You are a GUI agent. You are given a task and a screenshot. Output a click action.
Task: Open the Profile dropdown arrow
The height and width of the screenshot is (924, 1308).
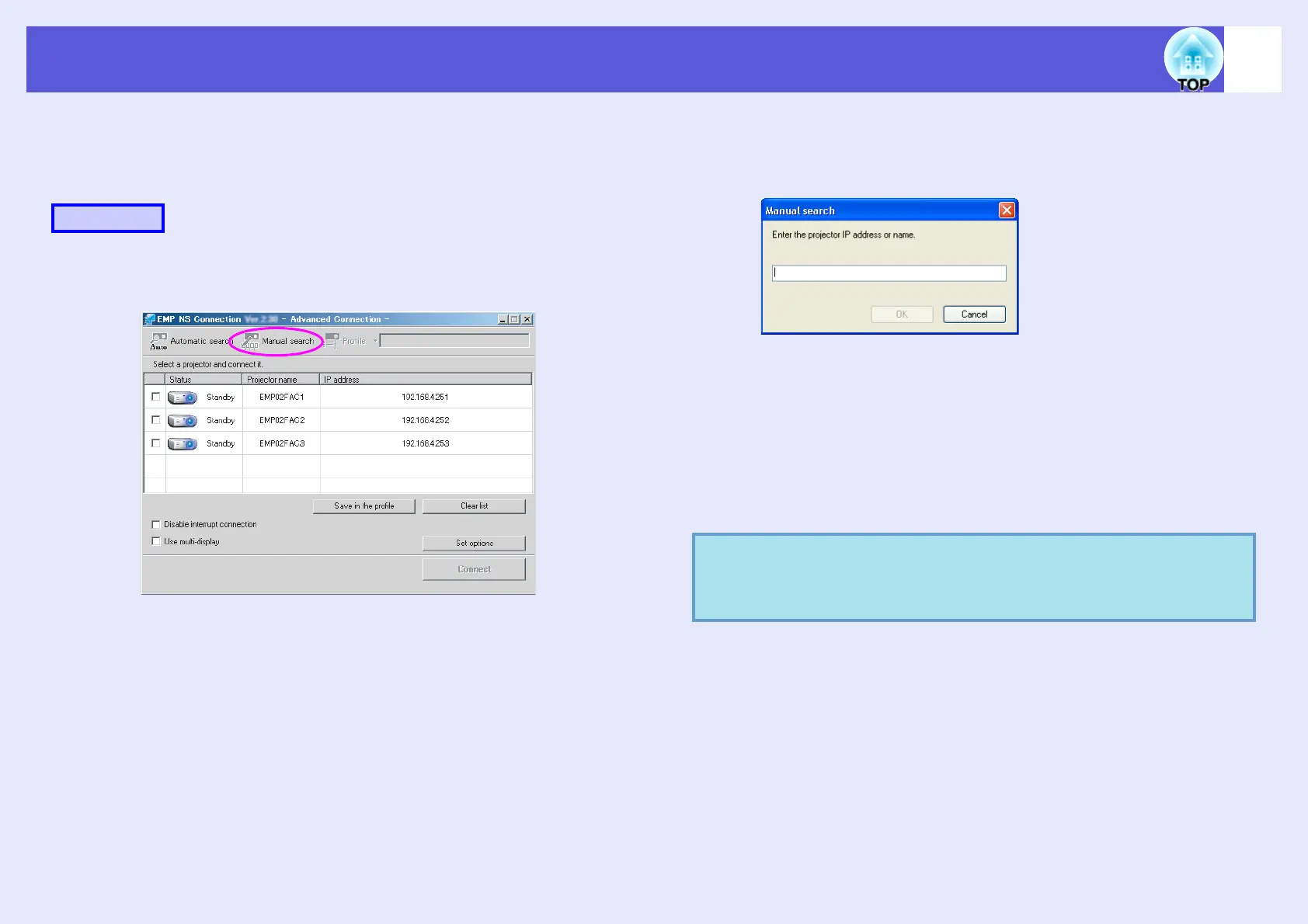tap(375, 341)
